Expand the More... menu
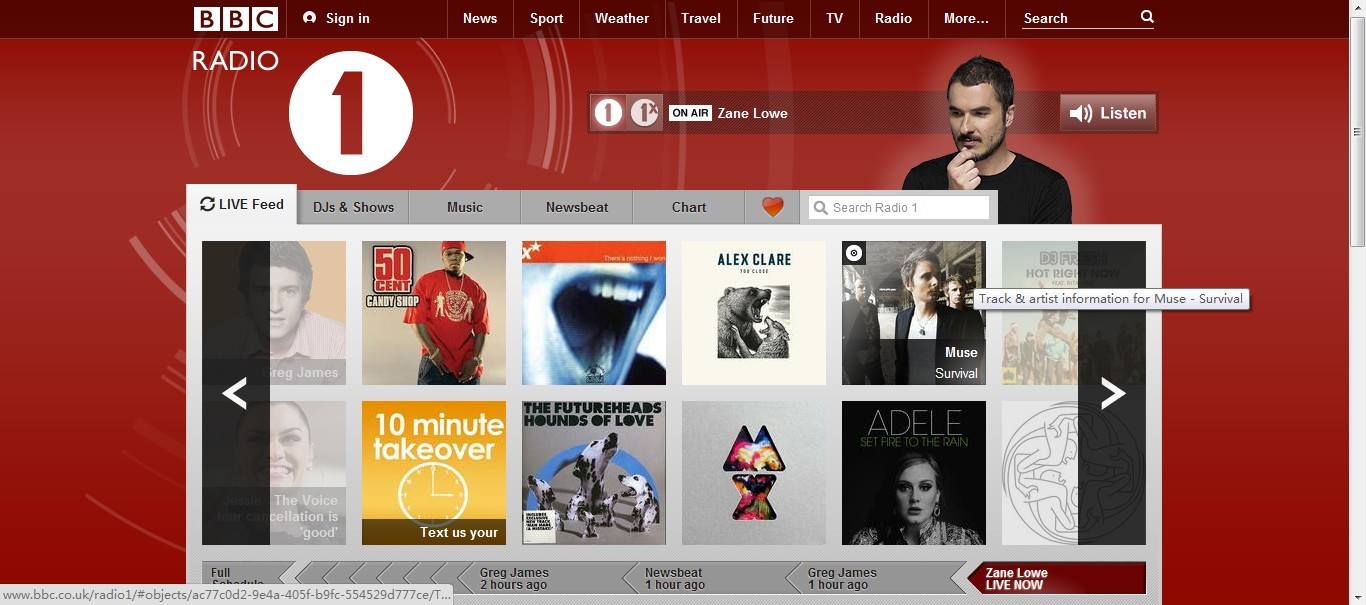1366x605 pixels. pos(966,18)
